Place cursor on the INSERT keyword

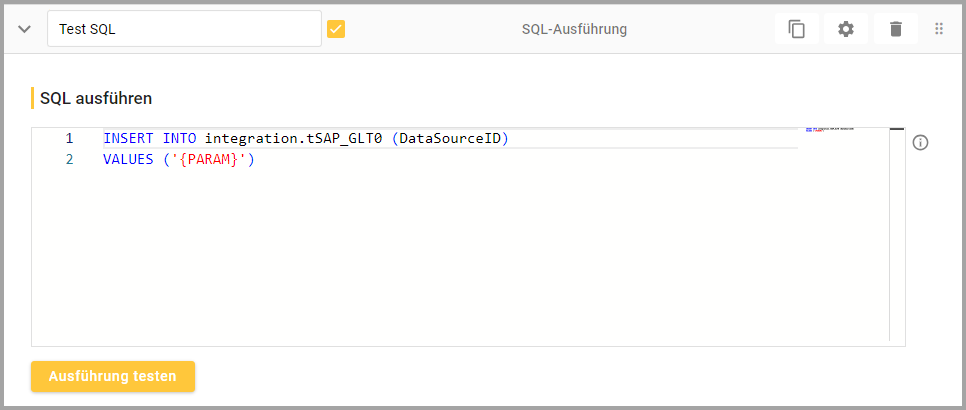pyautogui.click(x=128, y=138)
